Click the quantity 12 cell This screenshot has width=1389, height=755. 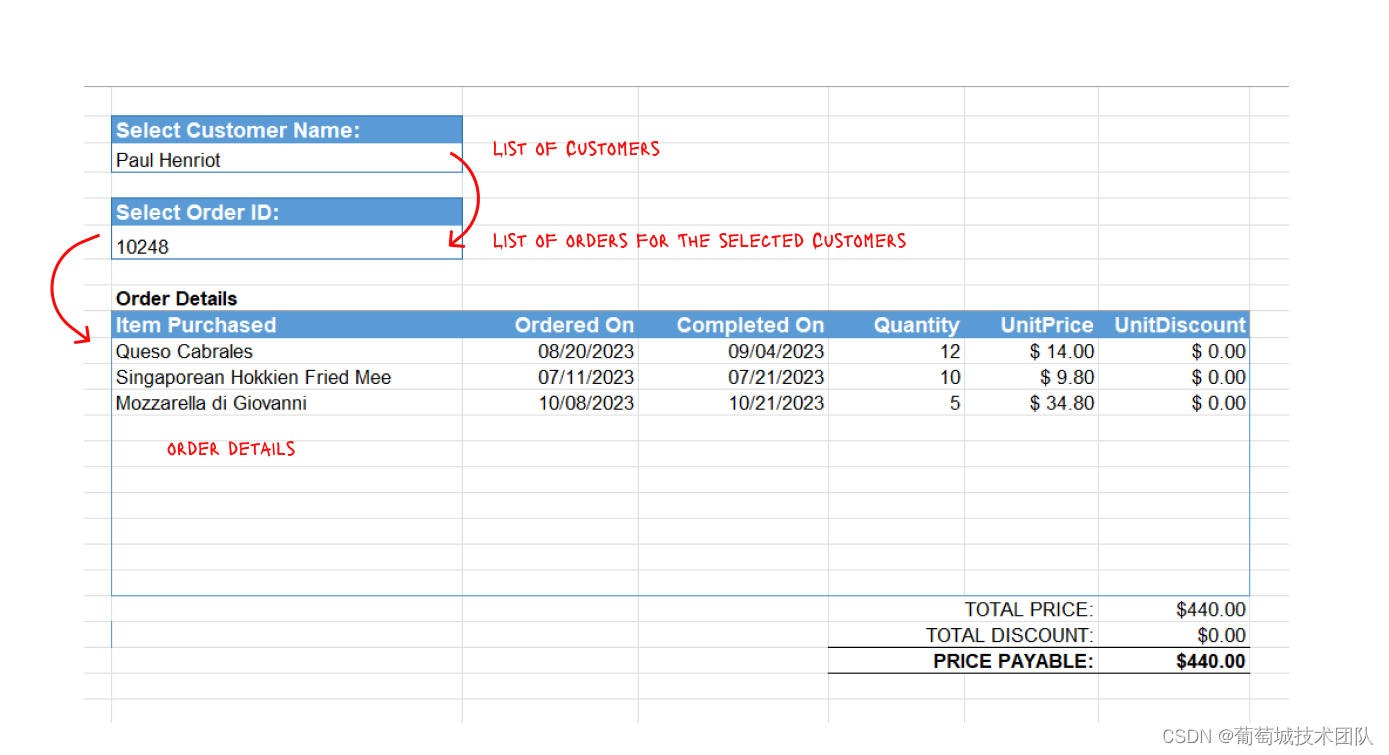(897, 351)
